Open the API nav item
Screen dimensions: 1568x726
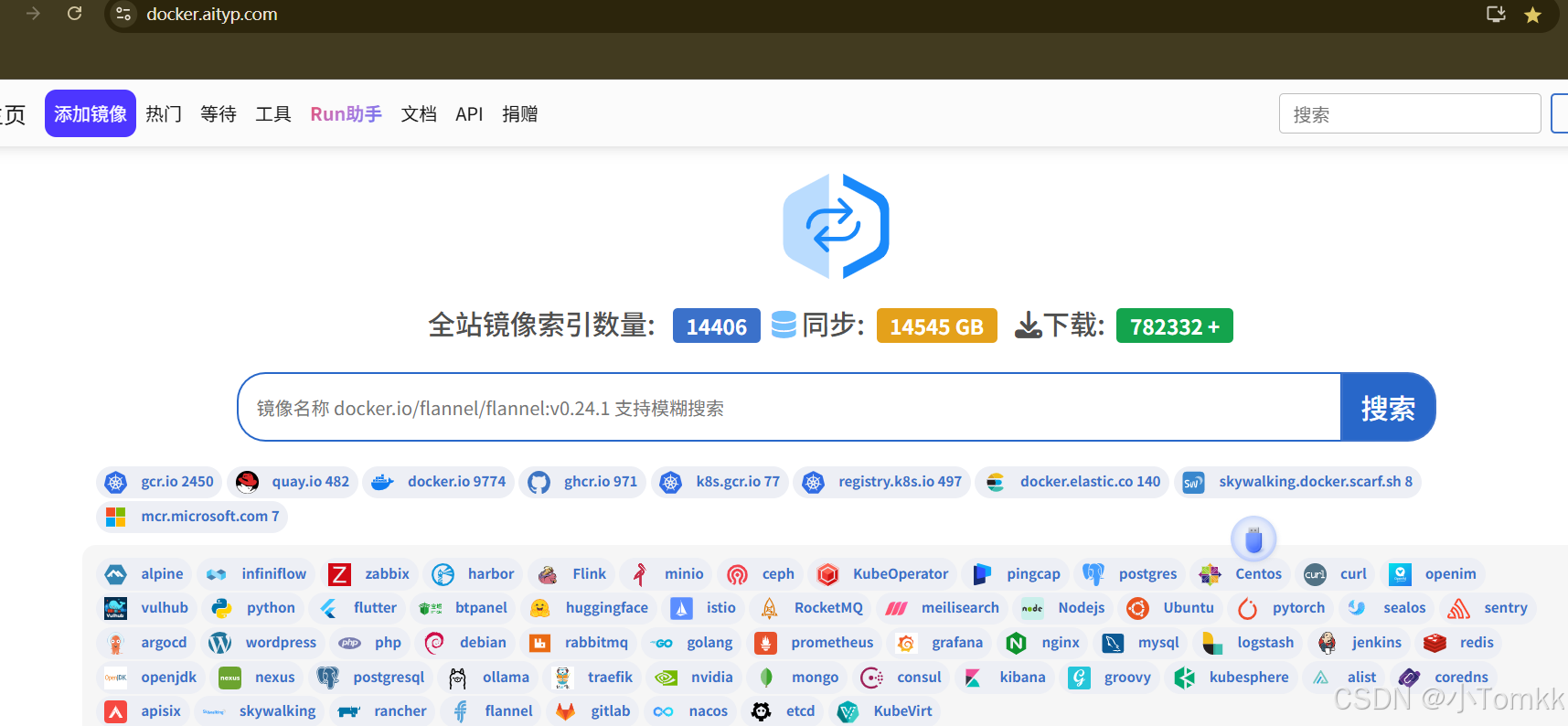pos(469,113)
